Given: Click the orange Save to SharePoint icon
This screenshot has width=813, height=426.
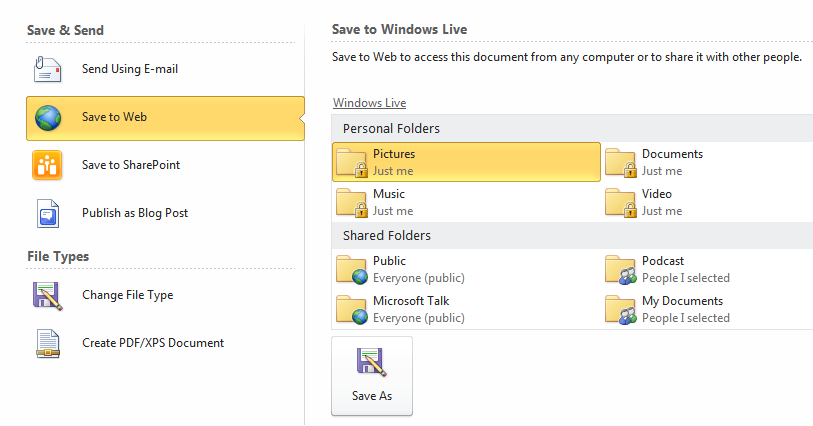Looking at the screenshot, I should (x=47, y=165).
